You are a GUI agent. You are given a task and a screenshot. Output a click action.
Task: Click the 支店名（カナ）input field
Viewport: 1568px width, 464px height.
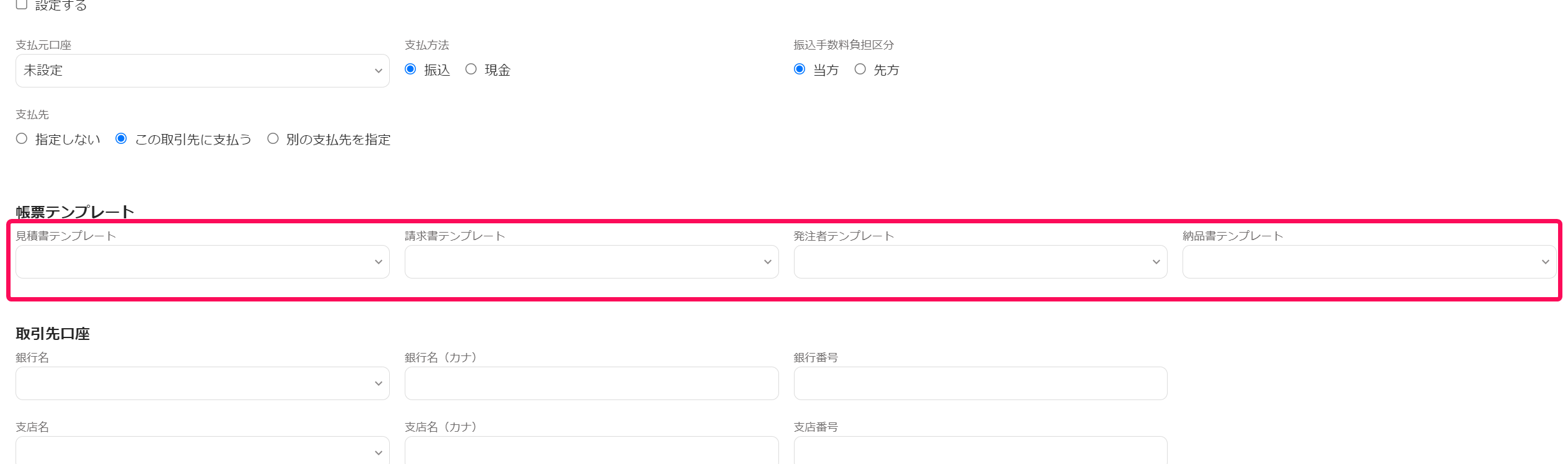tap(592, 450)
